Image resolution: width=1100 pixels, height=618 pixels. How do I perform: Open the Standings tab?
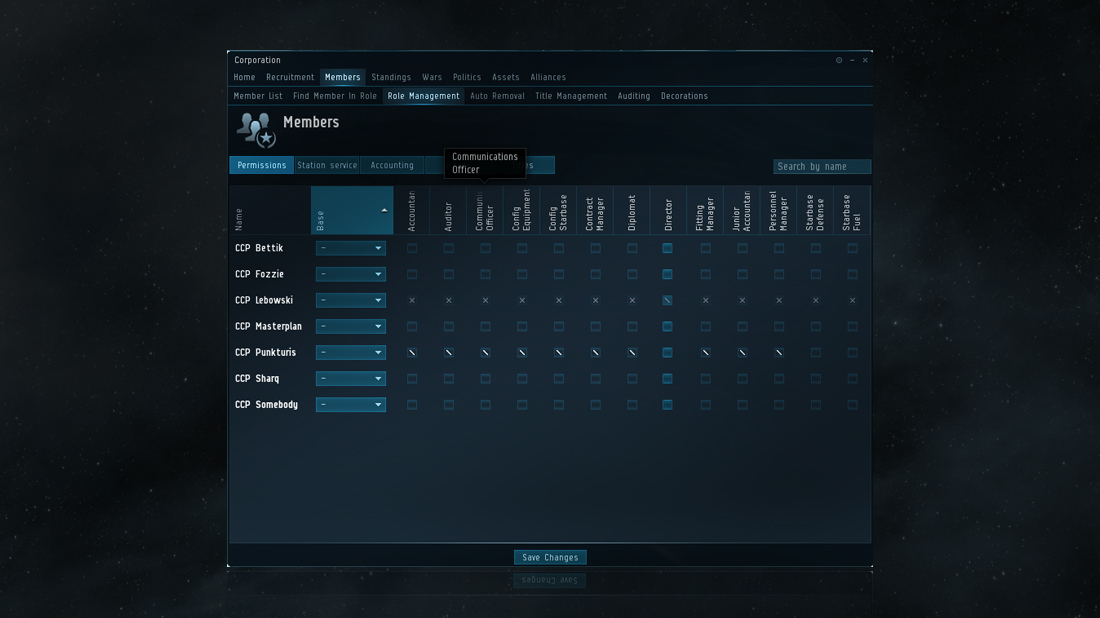(x=391, y=77)
